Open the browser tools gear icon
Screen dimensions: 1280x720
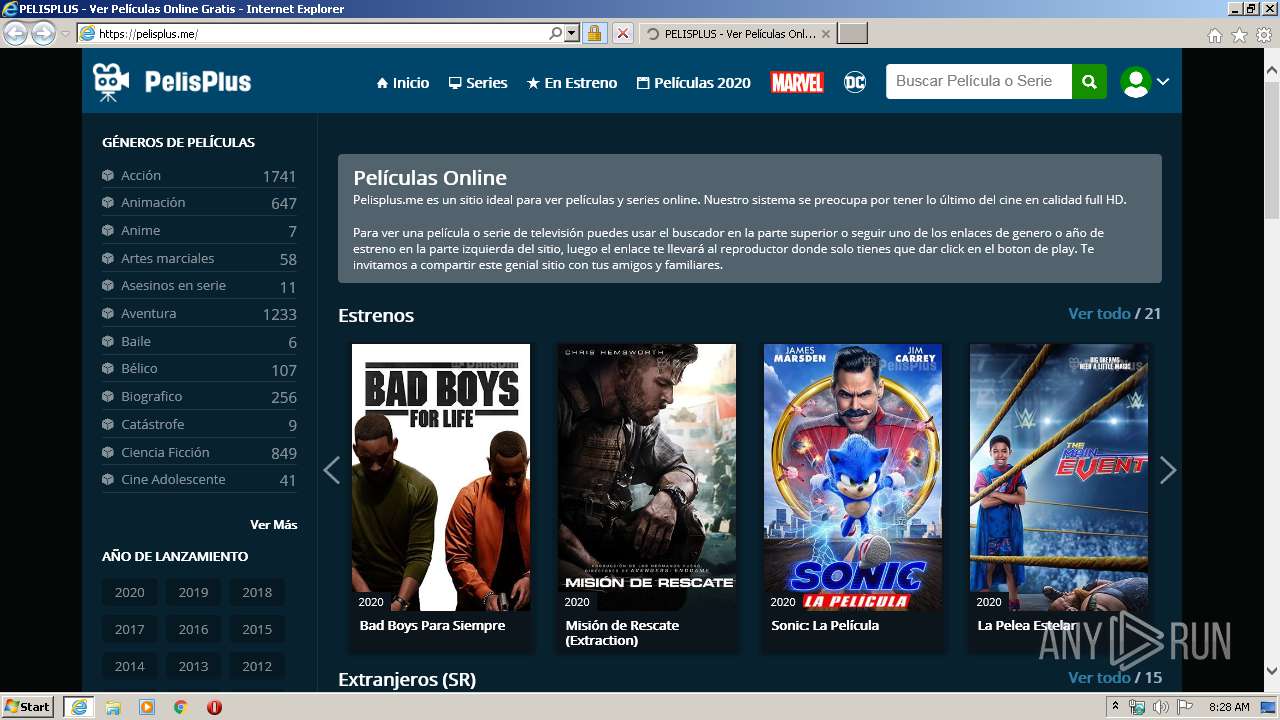click(1263, 34)
